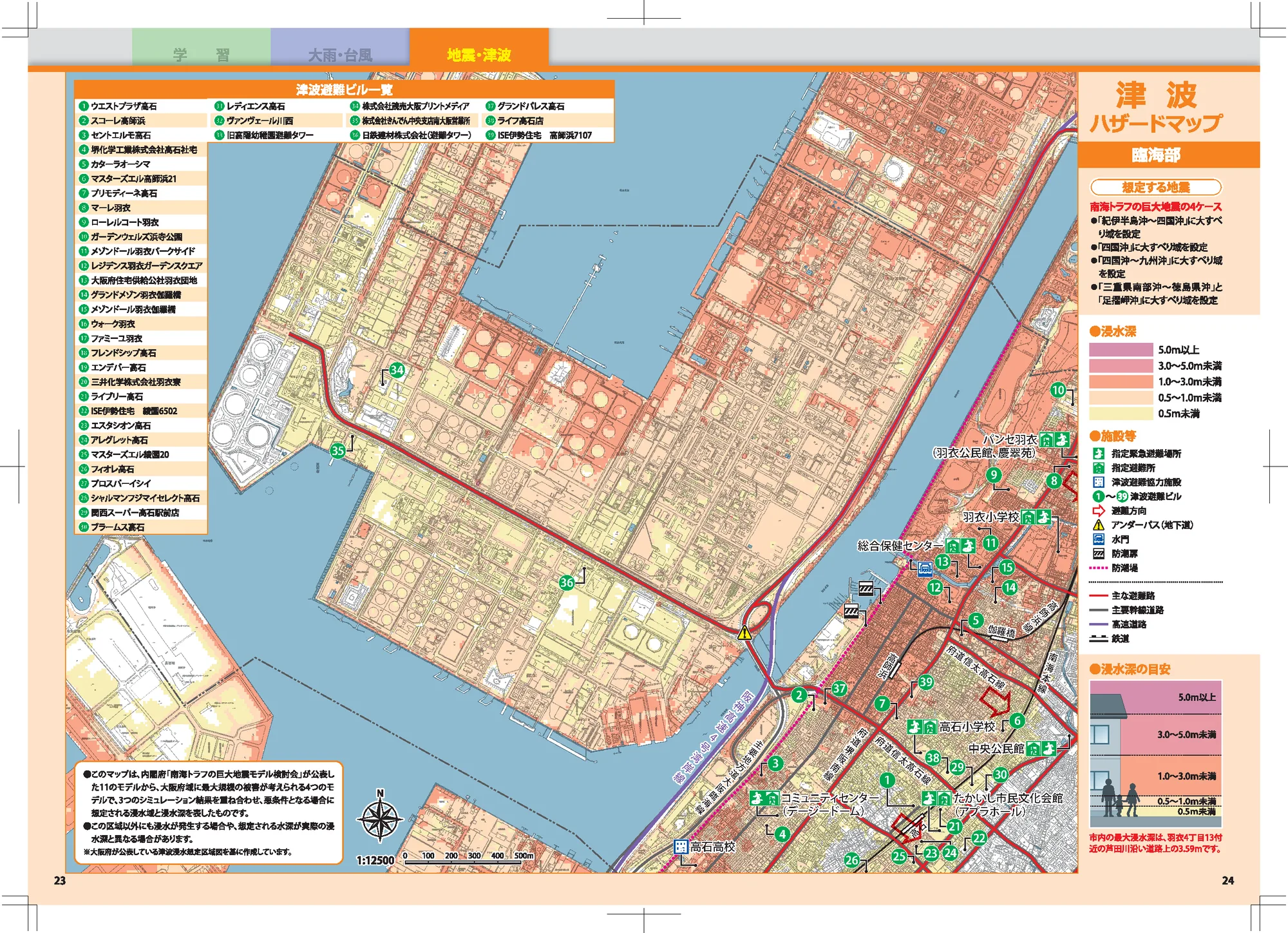Image resolution: width=1288 pixels, height=933 pixels.
Task: Click the green map marker numbered 14
Action: [1009, 587]
